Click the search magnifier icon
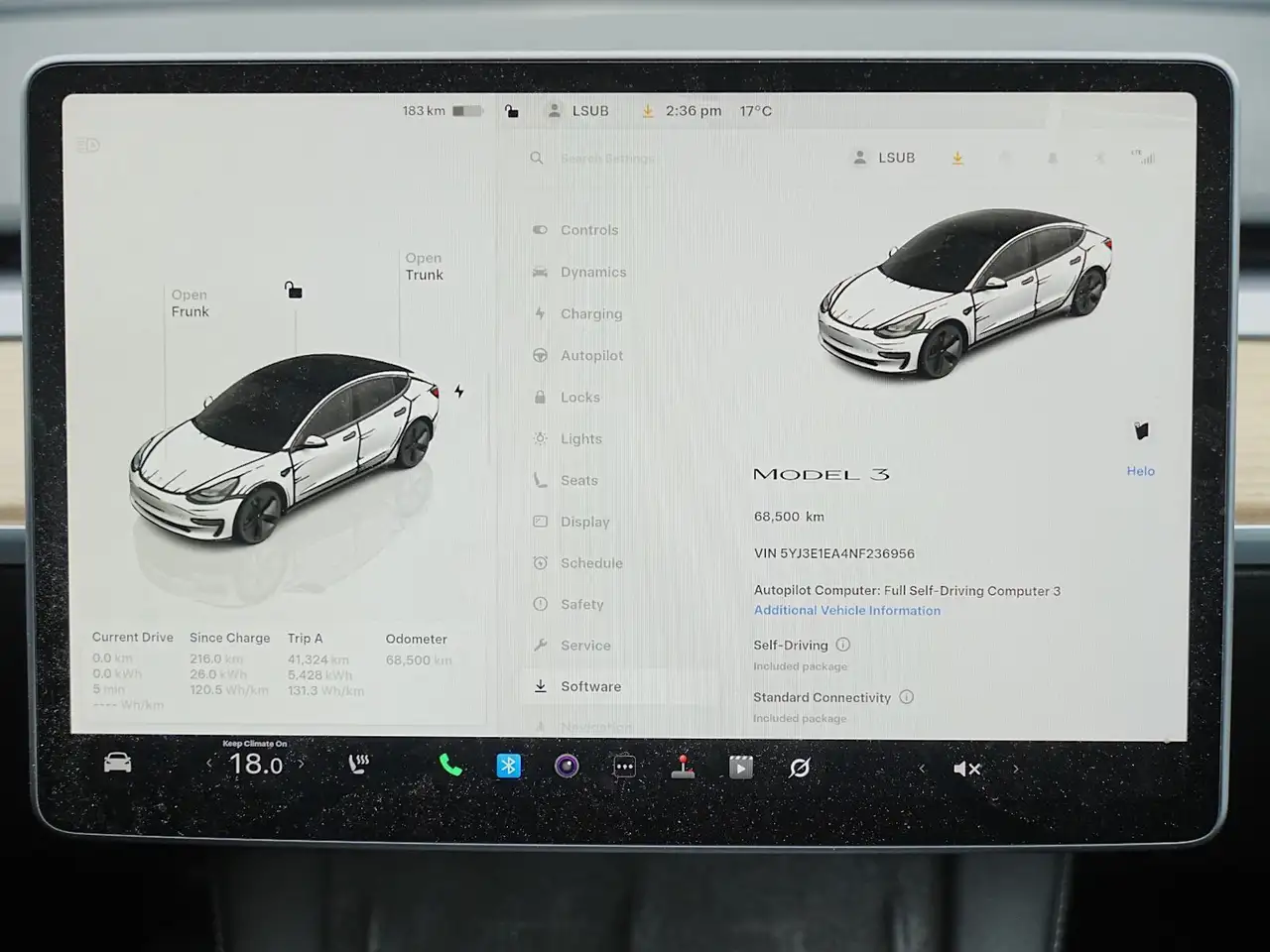The height and width of the screenshot is (952, 1270). click(537, 158)
